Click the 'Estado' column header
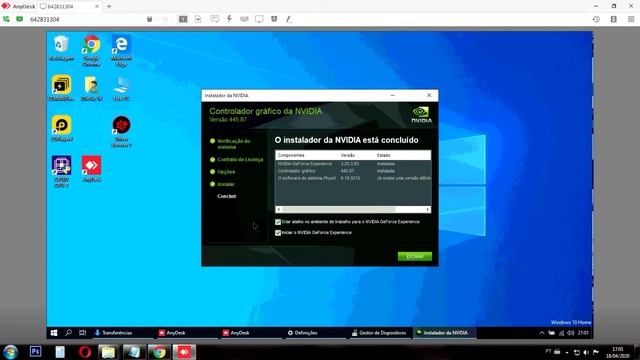 click(384, 156)
